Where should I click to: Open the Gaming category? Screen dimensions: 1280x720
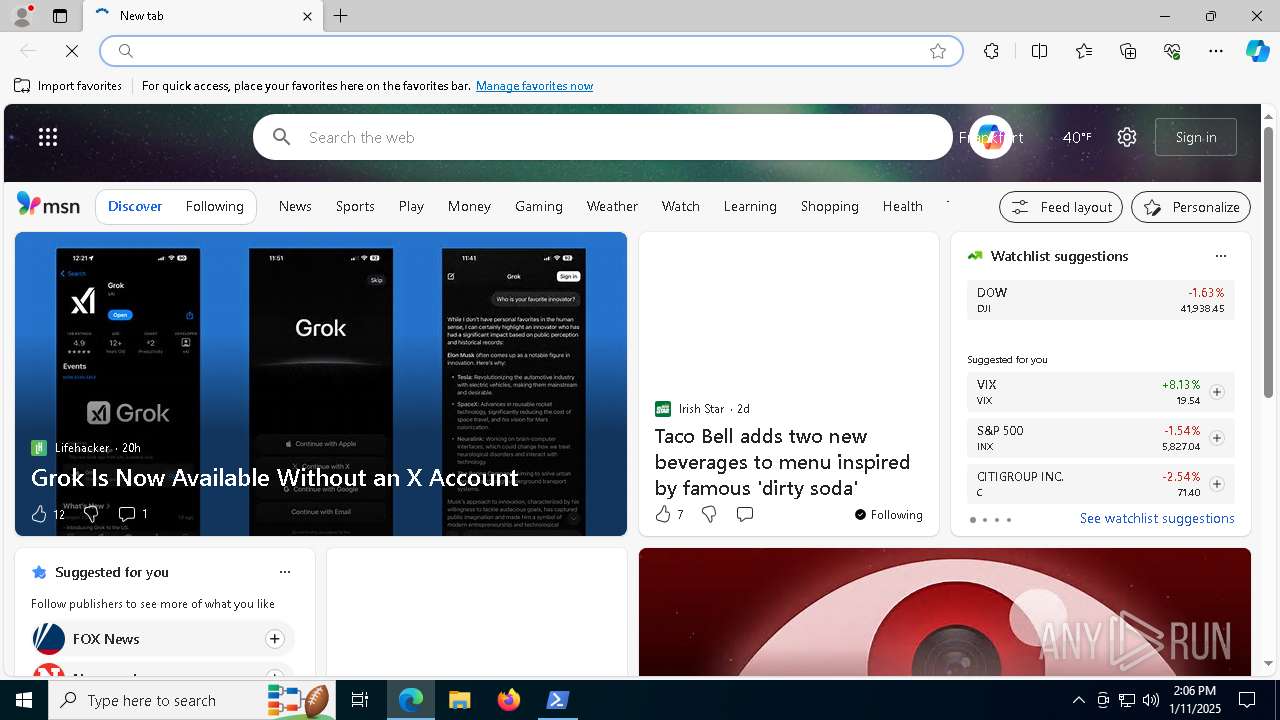[x=539, y=206]
